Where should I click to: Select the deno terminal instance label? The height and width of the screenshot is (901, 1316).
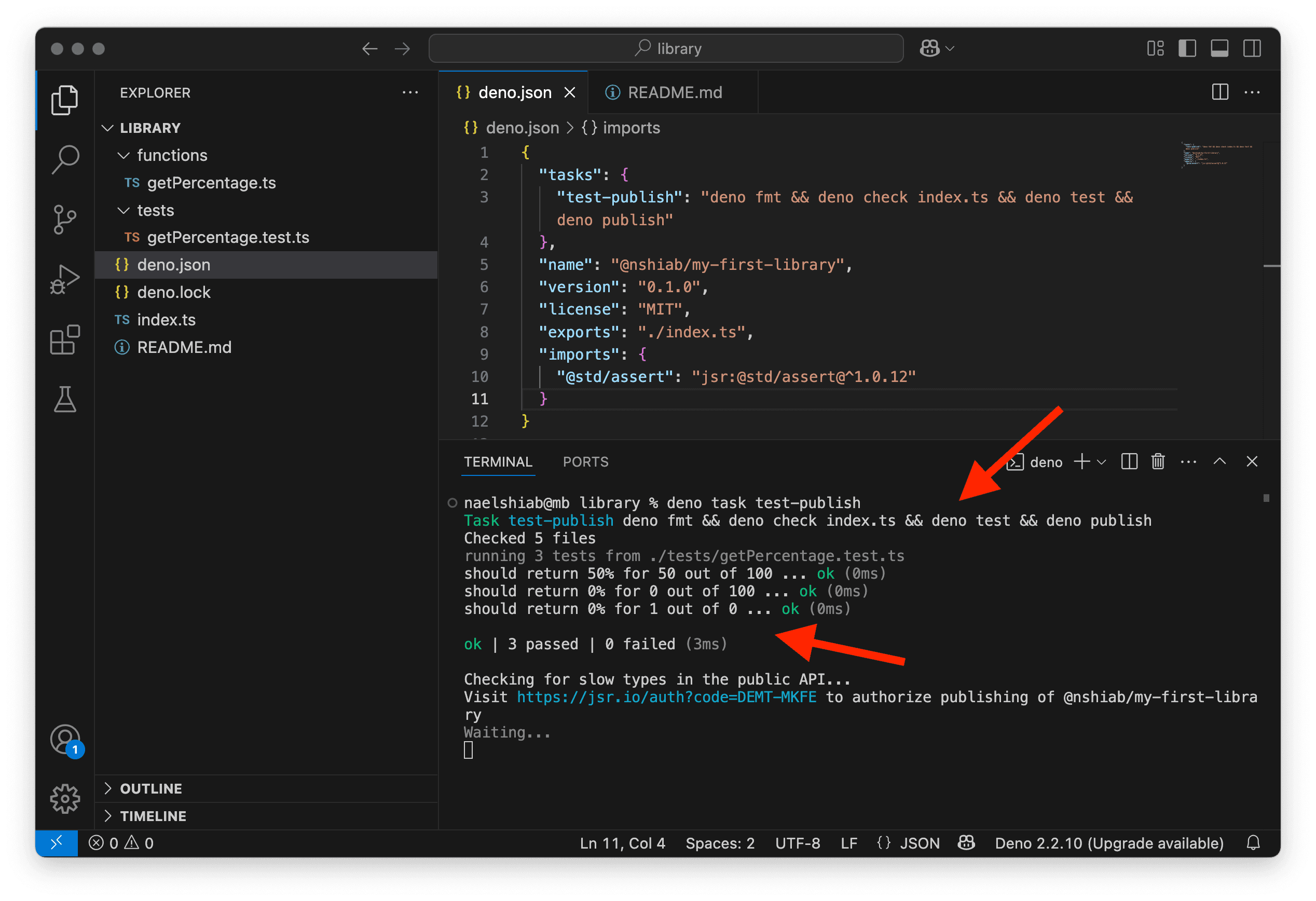coord(1035,462)
